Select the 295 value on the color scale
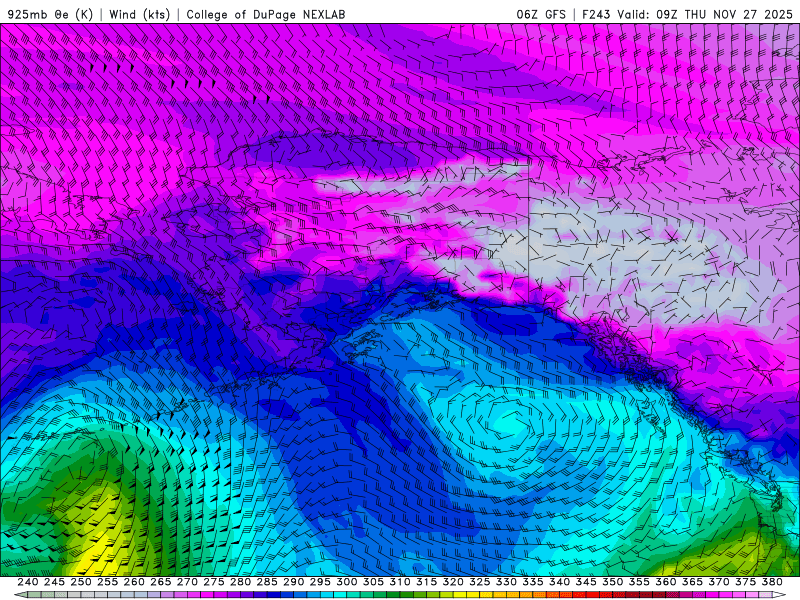Screen dimensions: 800x600 (320, 582)
